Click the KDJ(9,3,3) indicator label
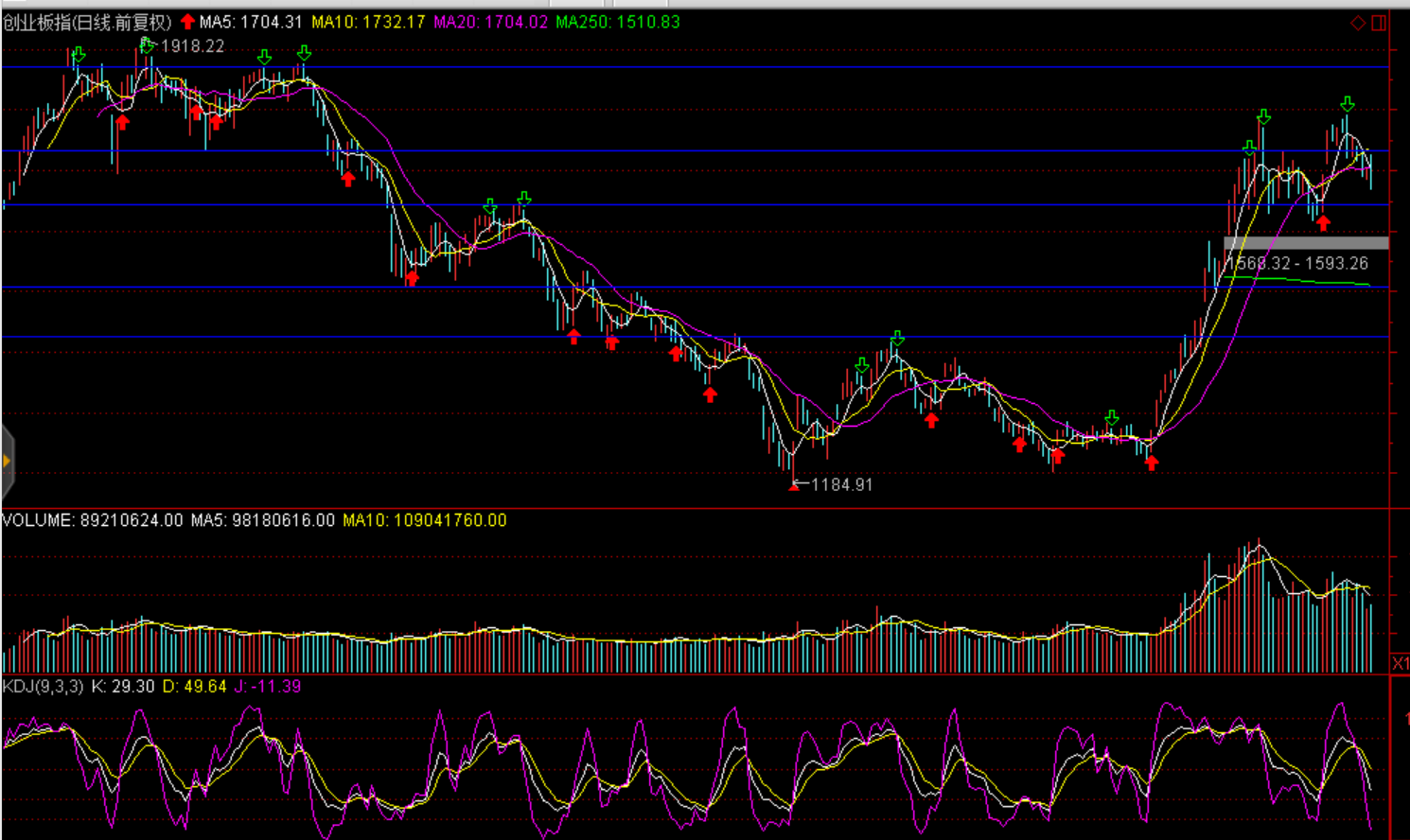1410x840 pixels. 43,686
